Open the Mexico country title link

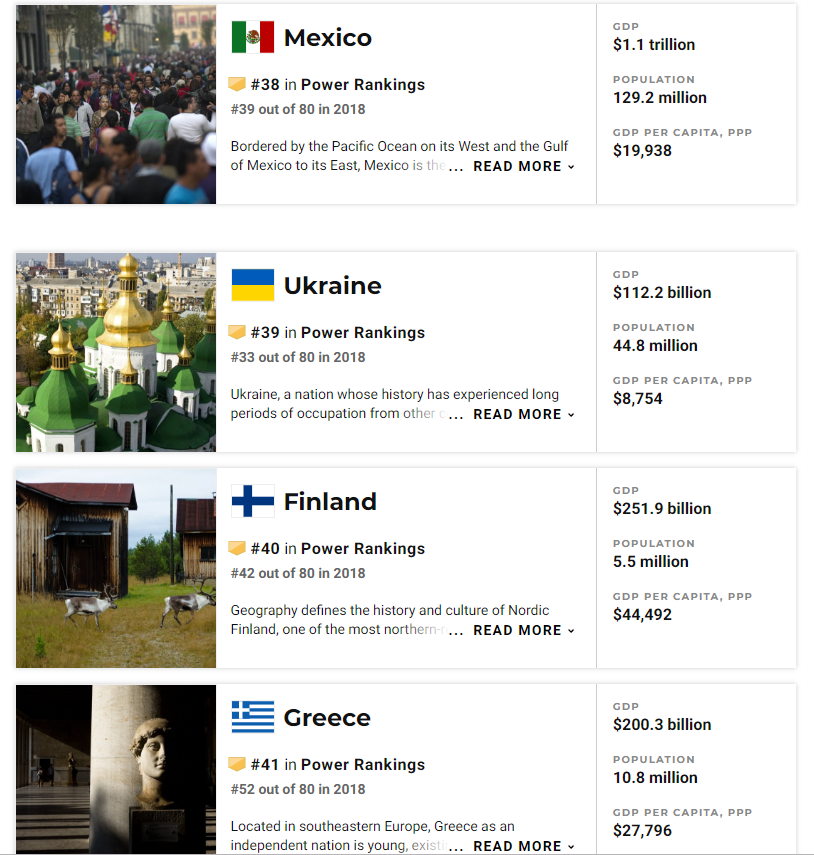click(328, 38)
